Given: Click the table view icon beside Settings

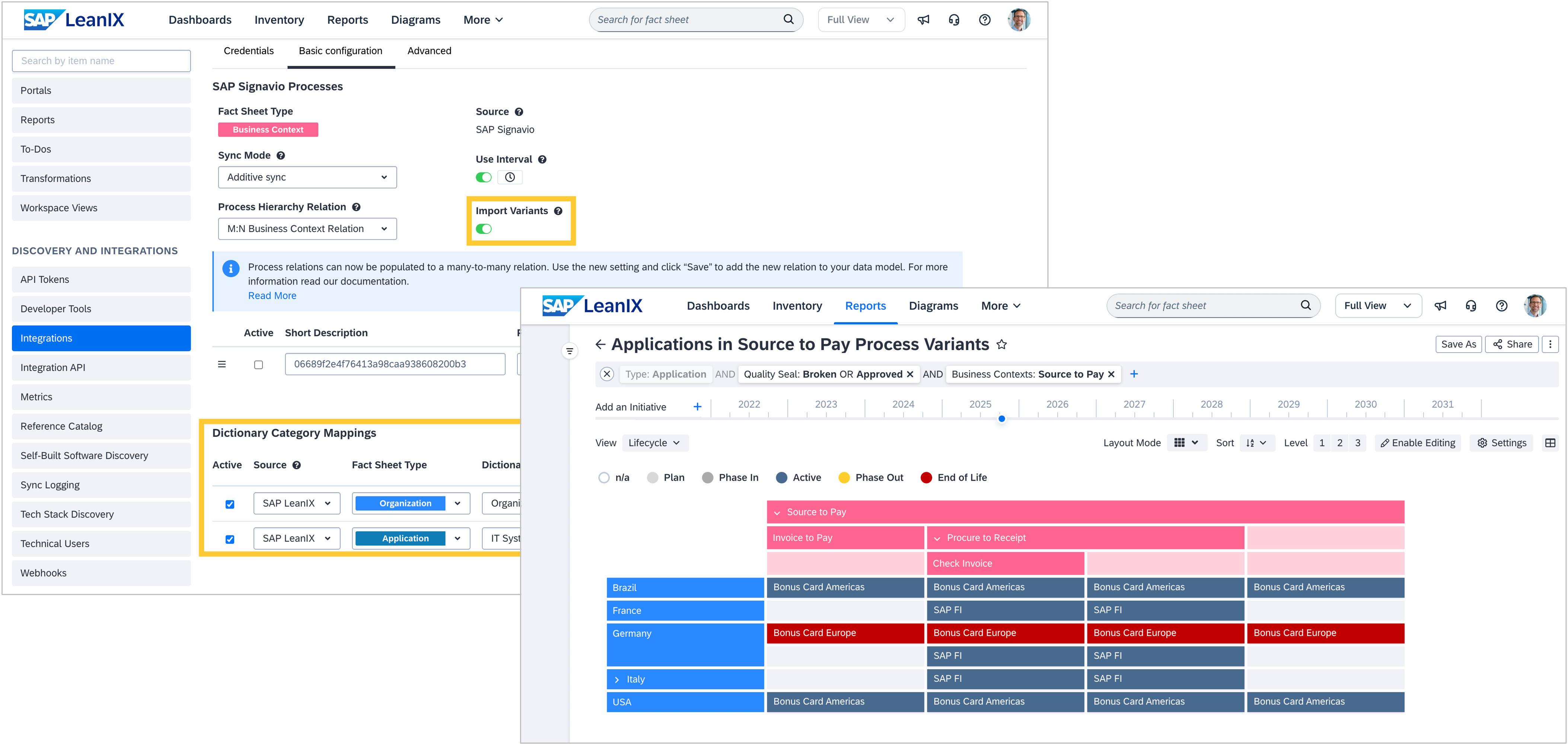Looking at the screenshot, I should click(x=1550, y=443).
